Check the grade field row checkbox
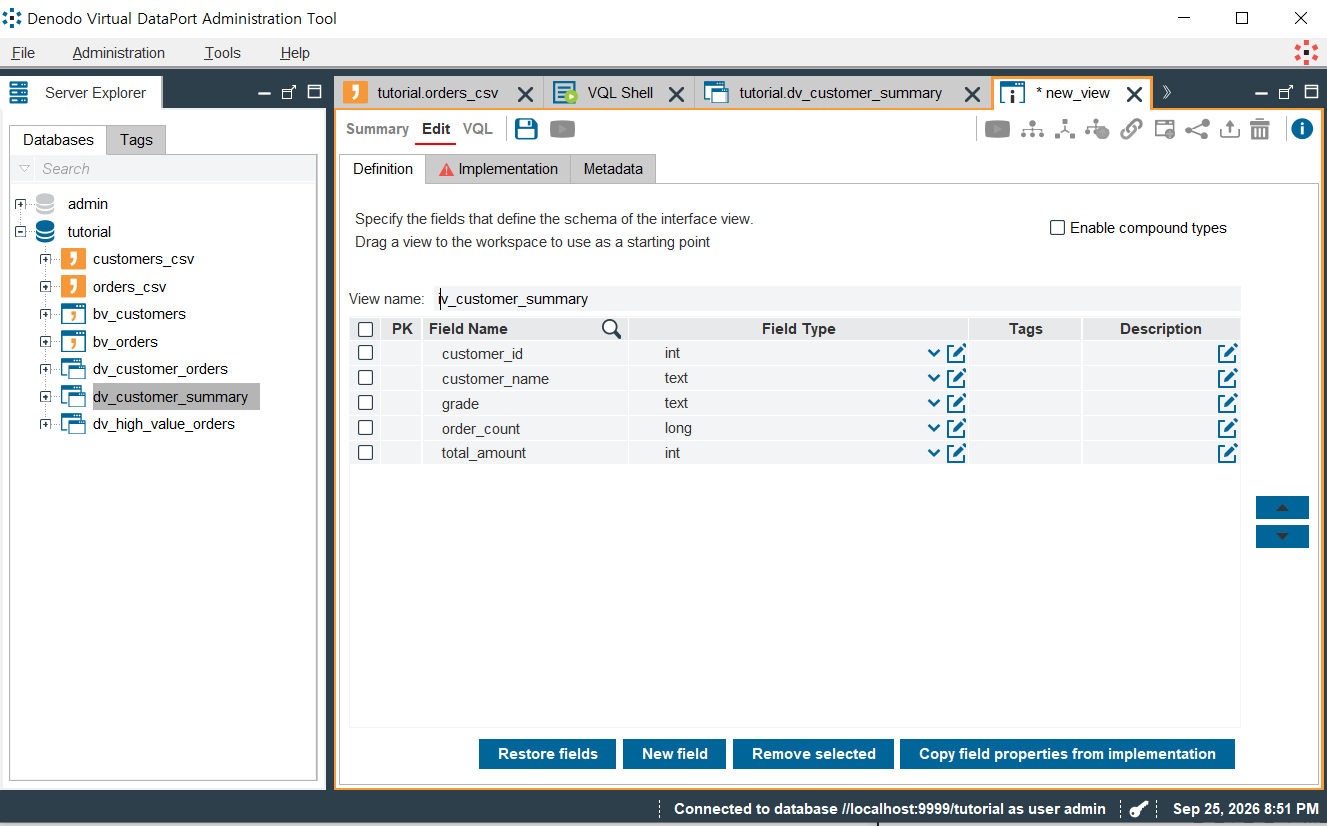Viewport: 1327px width, 826px height. click(365, 403)
